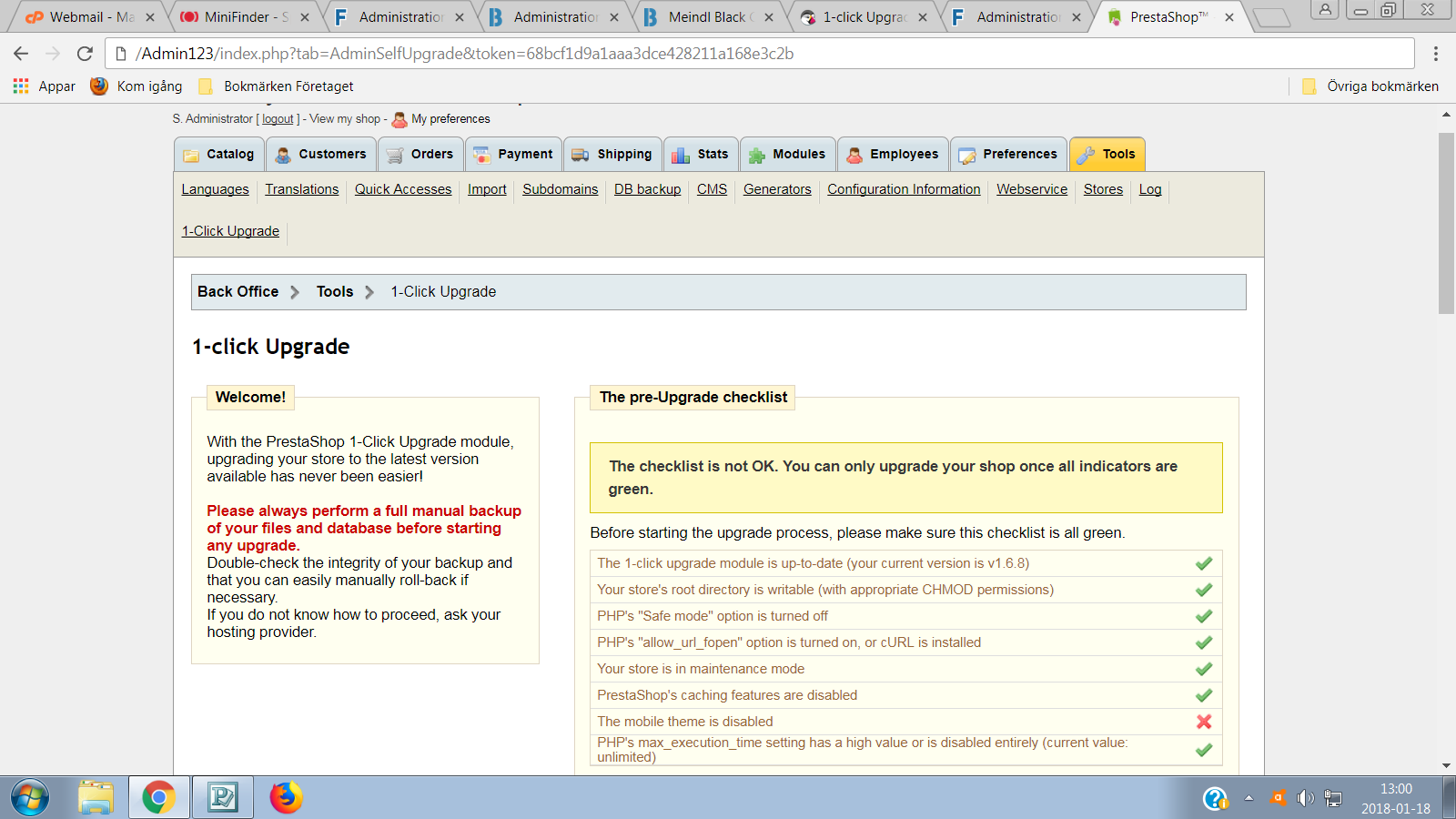This screenshot has height=819, width=1456.
Task: Click the My preferences user icon
Action: click(x=399, y=119)
